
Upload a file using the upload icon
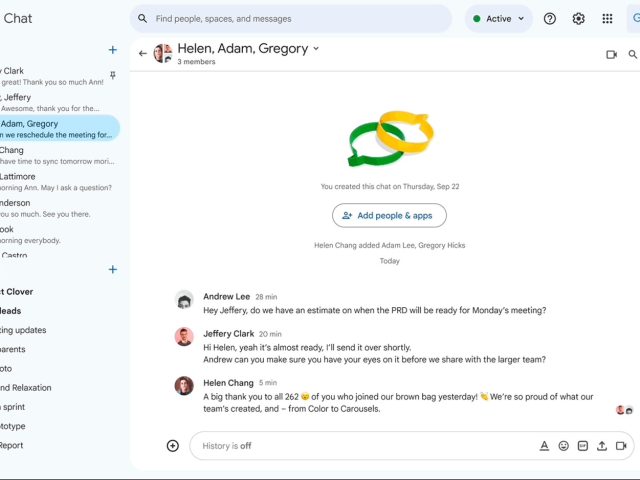602,446
